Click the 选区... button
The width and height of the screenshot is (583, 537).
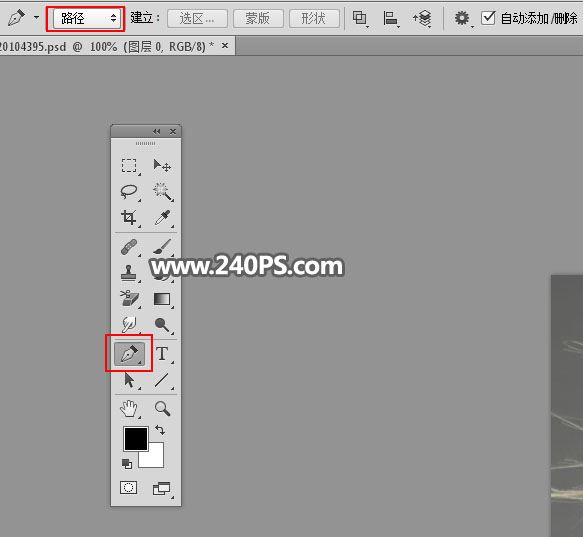pos(197,18)
